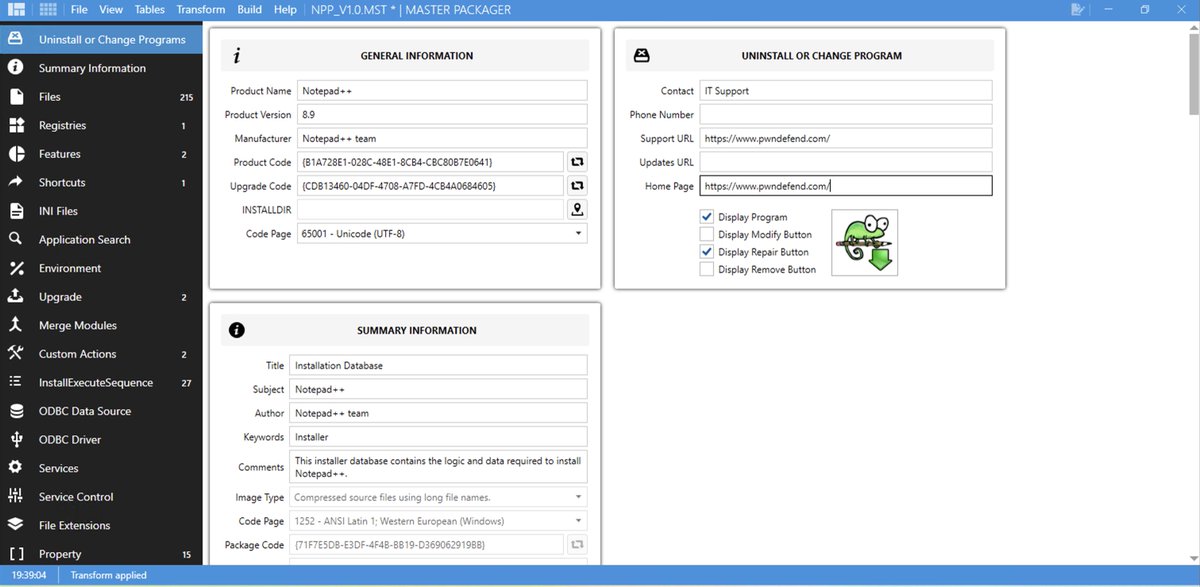
Task: Open the Build menu
Action: [x=250, y=9]
